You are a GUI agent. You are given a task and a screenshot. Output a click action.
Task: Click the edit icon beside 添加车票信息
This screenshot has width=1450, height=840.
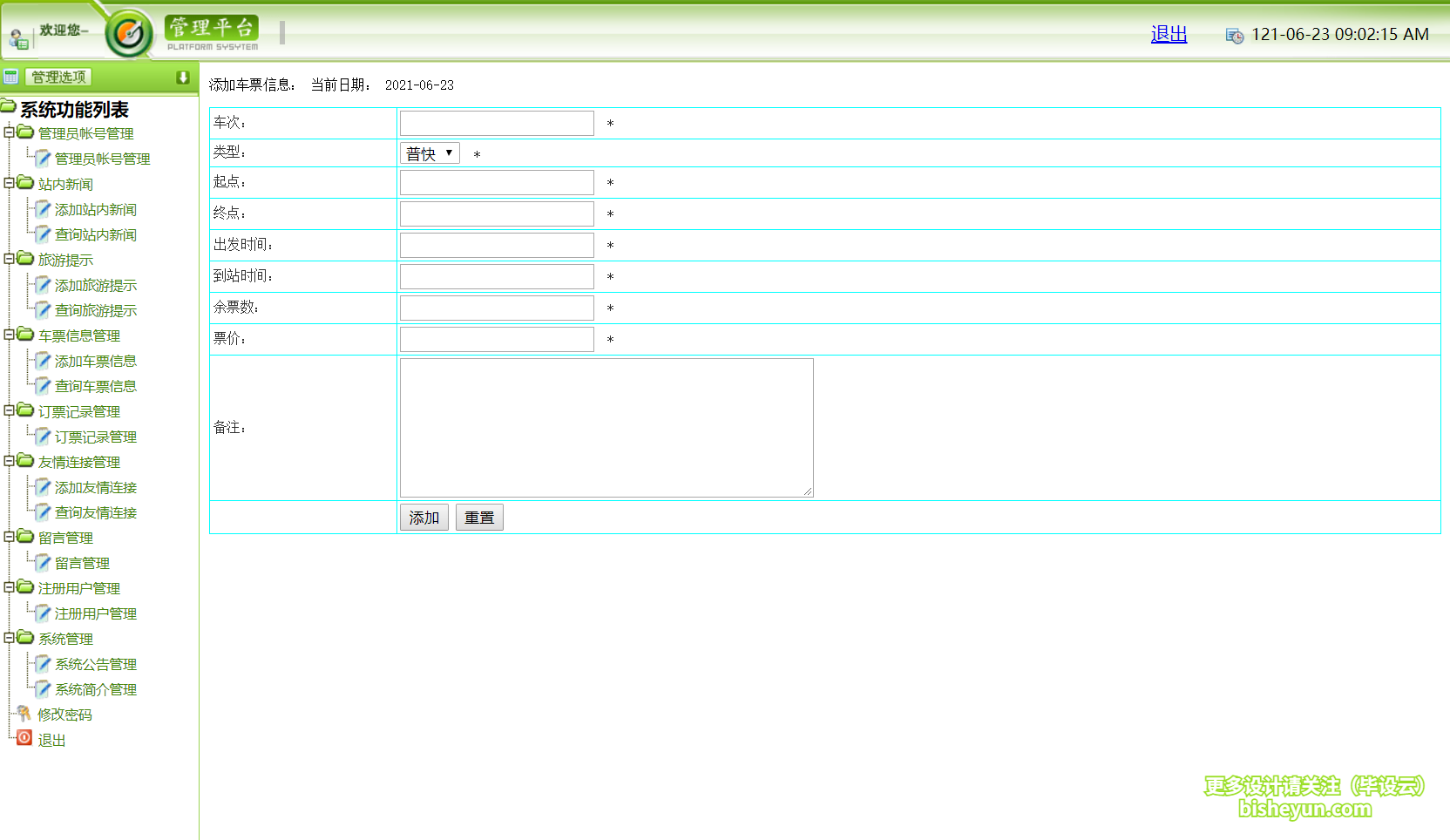coord(43,361)
